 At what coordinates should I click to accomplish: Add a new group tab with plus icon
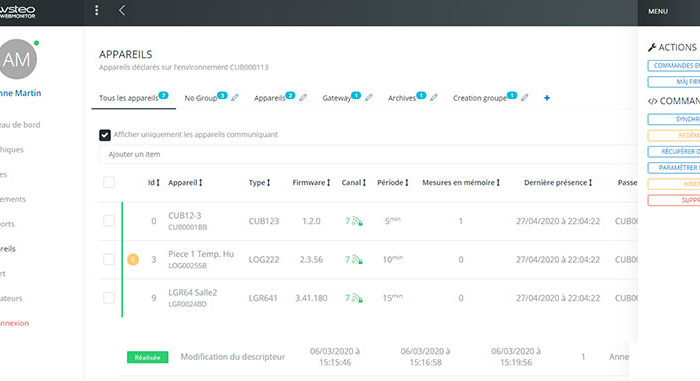(547, 98)
